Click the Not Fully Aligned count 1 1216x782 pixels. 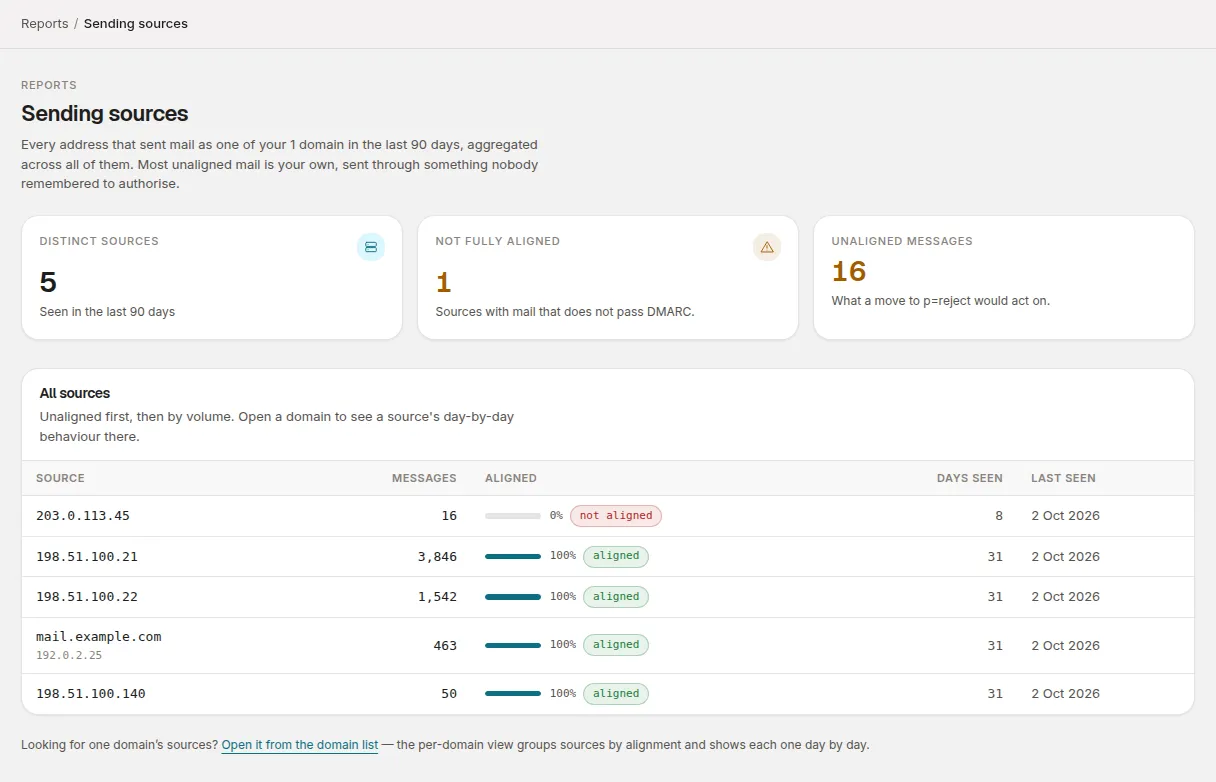pyautogui.click(x=444, y=282)
